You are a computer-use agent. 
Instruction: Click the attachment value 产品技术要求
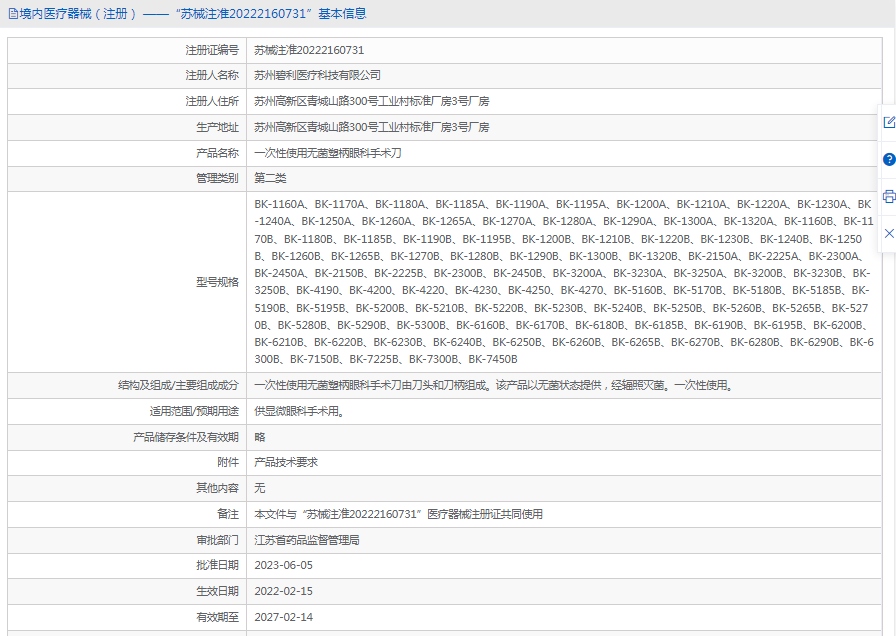[x=286, y=463]
